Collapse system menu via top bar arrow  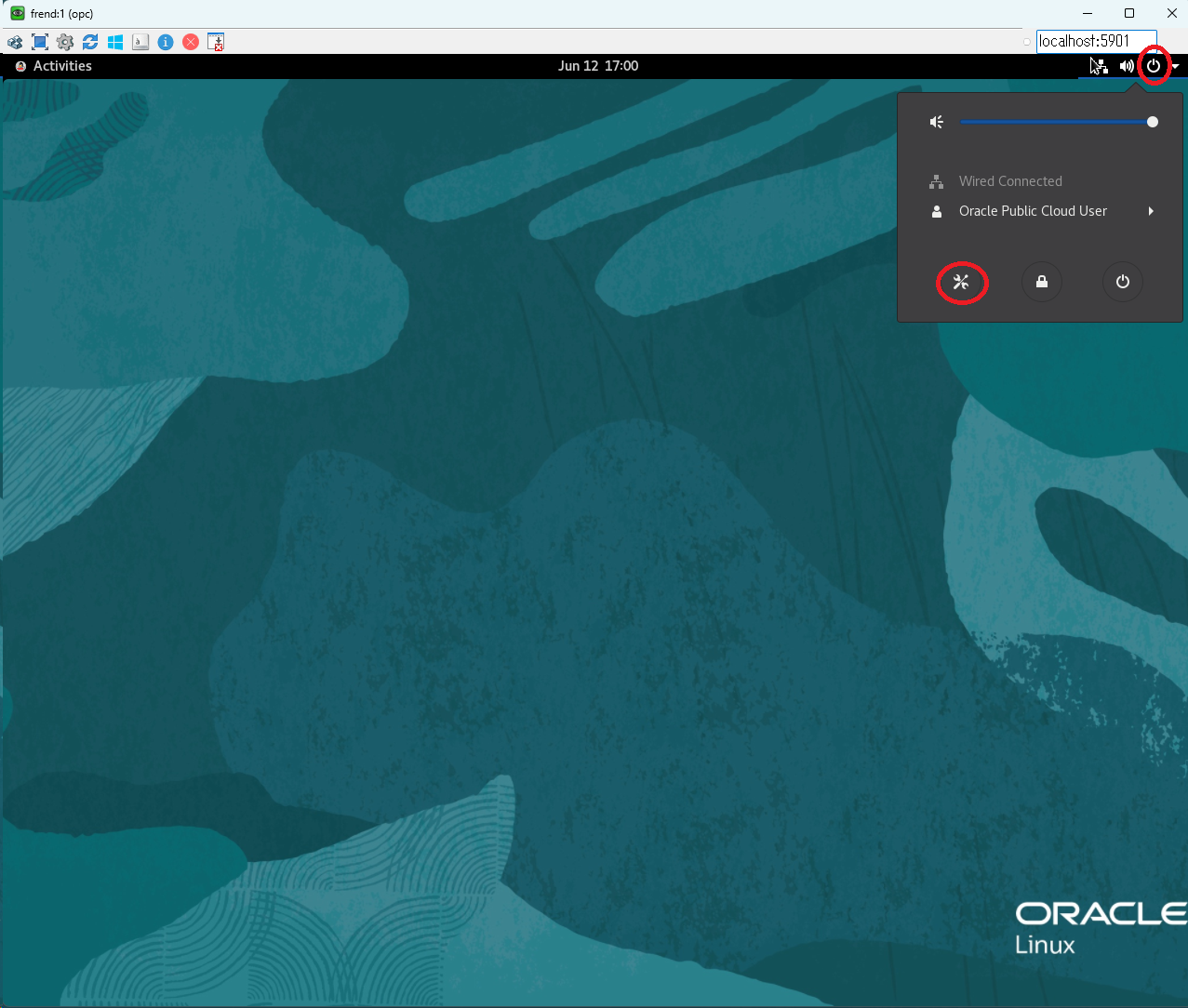pos(1176,66)
